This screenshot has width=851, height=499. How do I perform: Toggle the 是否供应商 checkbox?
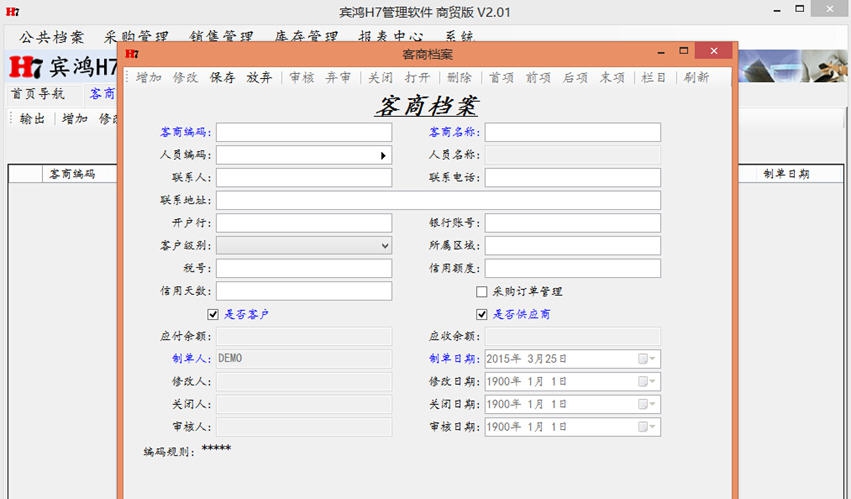coord(482,315)
